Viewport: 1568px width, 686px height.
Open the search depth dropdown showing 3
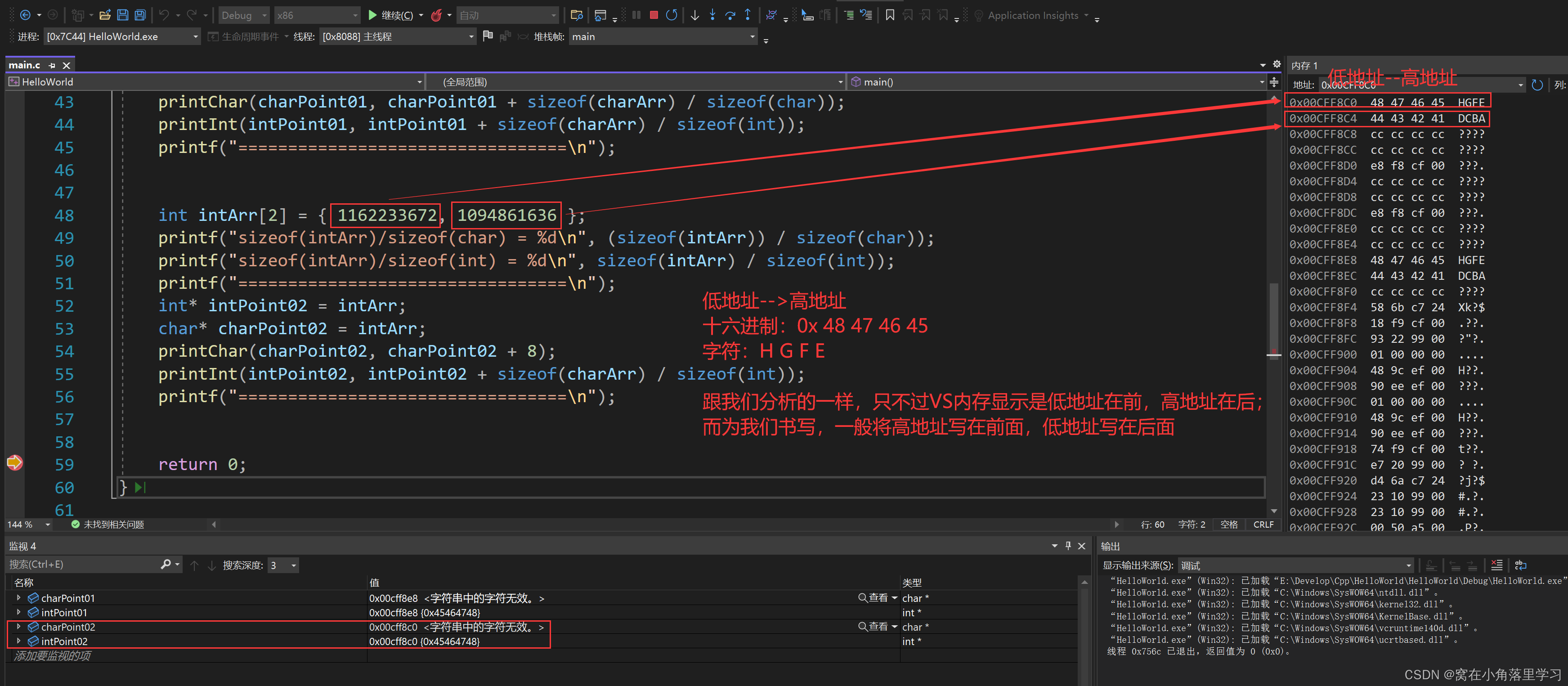pyautogui.click(x=283, y=565)
